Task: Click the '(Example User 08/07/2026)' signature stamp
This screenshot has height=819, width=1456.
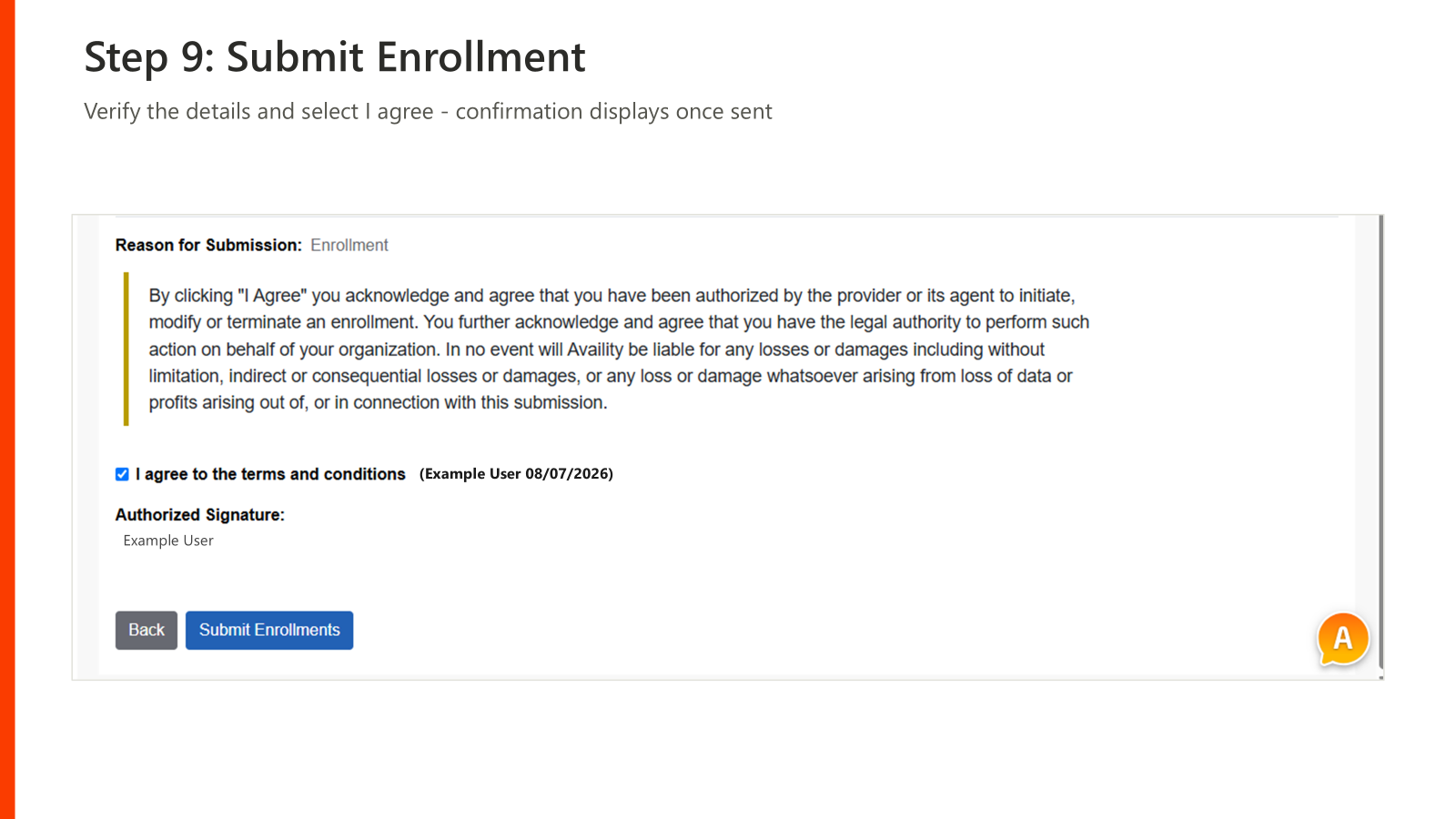Action: pos(516,474)
